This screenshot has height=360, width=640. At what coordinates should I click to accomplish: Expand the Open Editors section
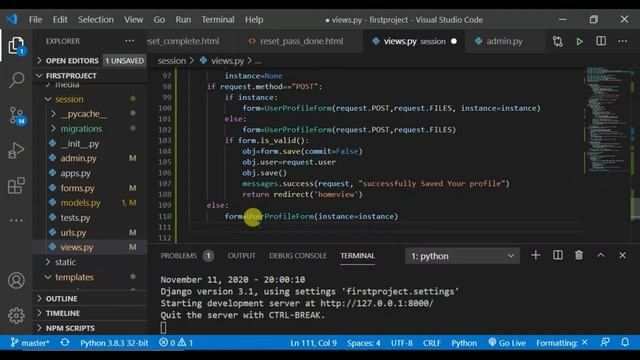(x=90, y=60)
